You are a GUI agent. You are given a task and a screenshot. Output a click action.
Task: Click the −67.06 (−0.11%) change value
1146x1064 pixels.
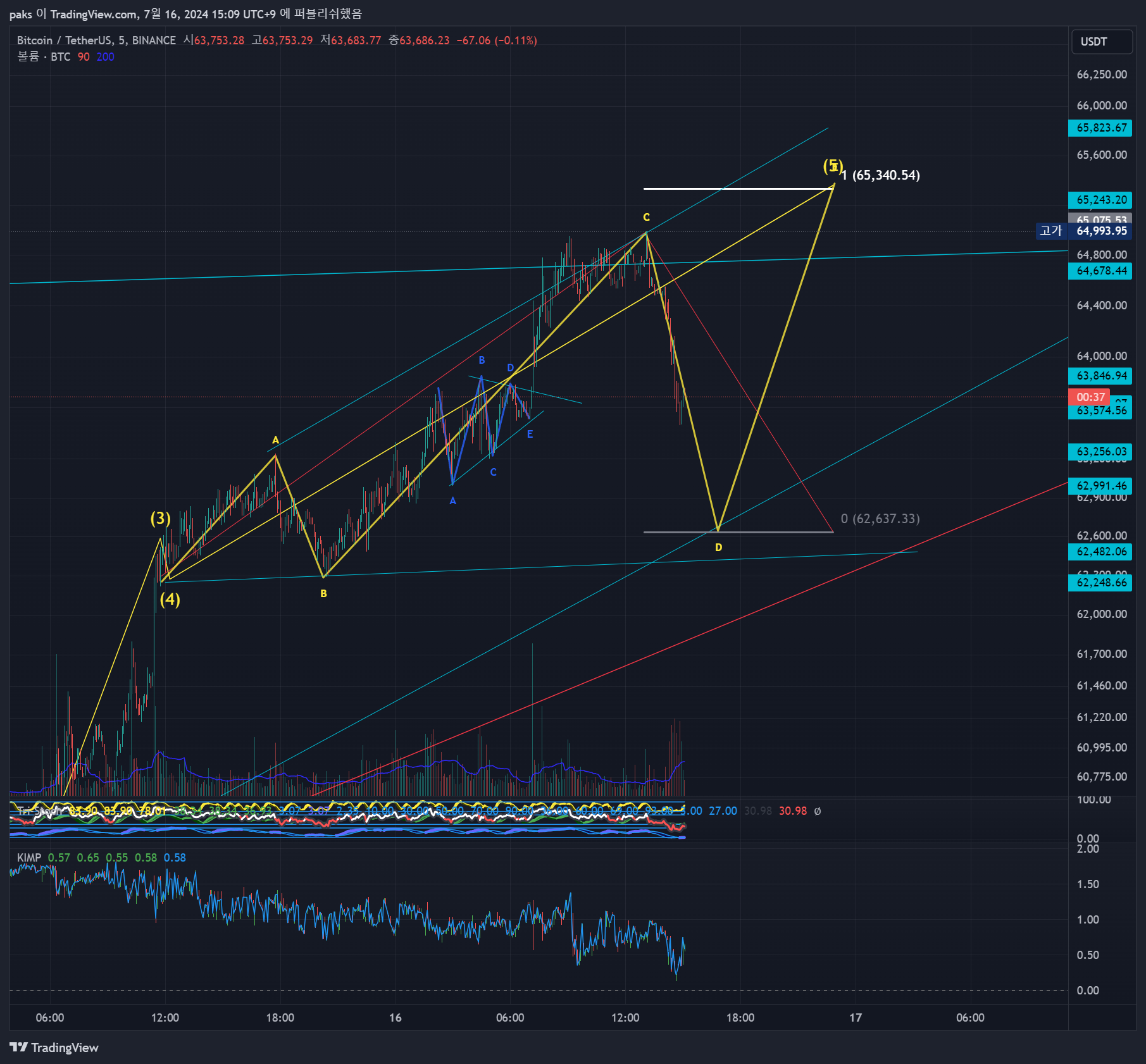coord(497,40)
